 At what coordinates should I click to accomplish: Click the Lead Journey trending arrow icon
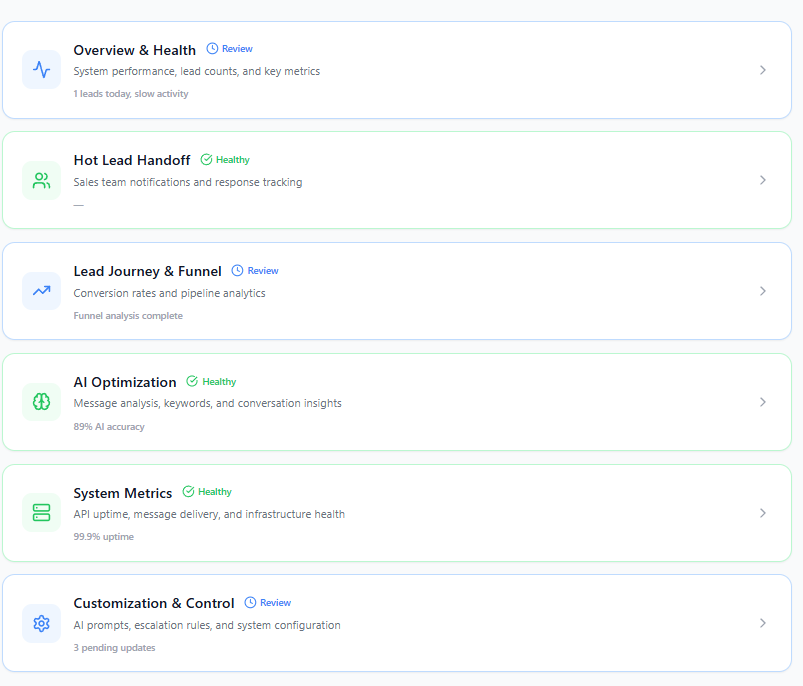pyautogui.click(x=41, y=291)
